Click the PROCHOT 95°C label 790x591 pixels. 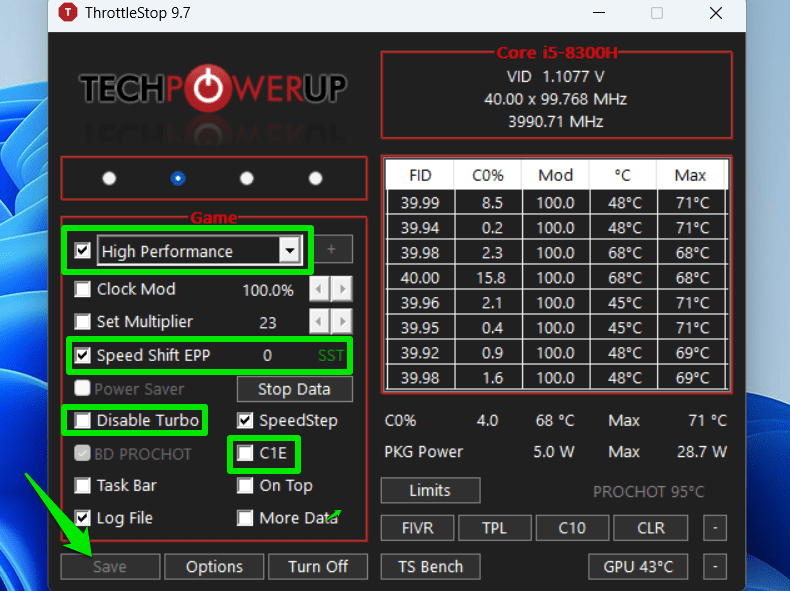point(649,492)
